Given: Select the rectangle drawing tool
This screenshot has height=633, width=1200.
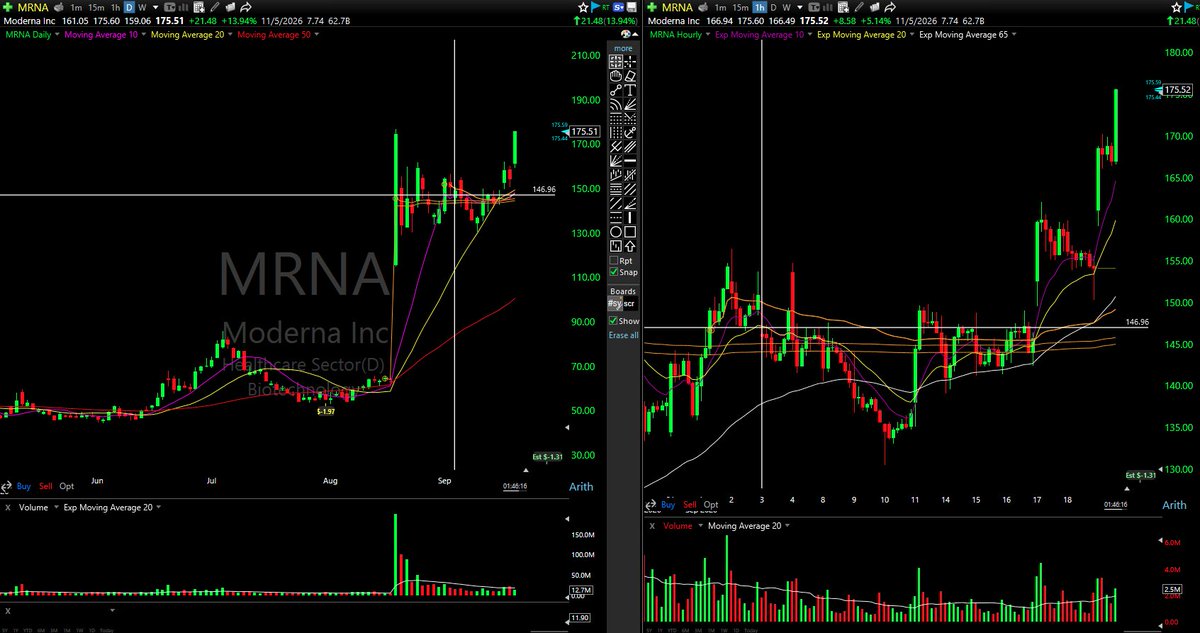Looking at the screenshot, I should click(x=631, y=231).
